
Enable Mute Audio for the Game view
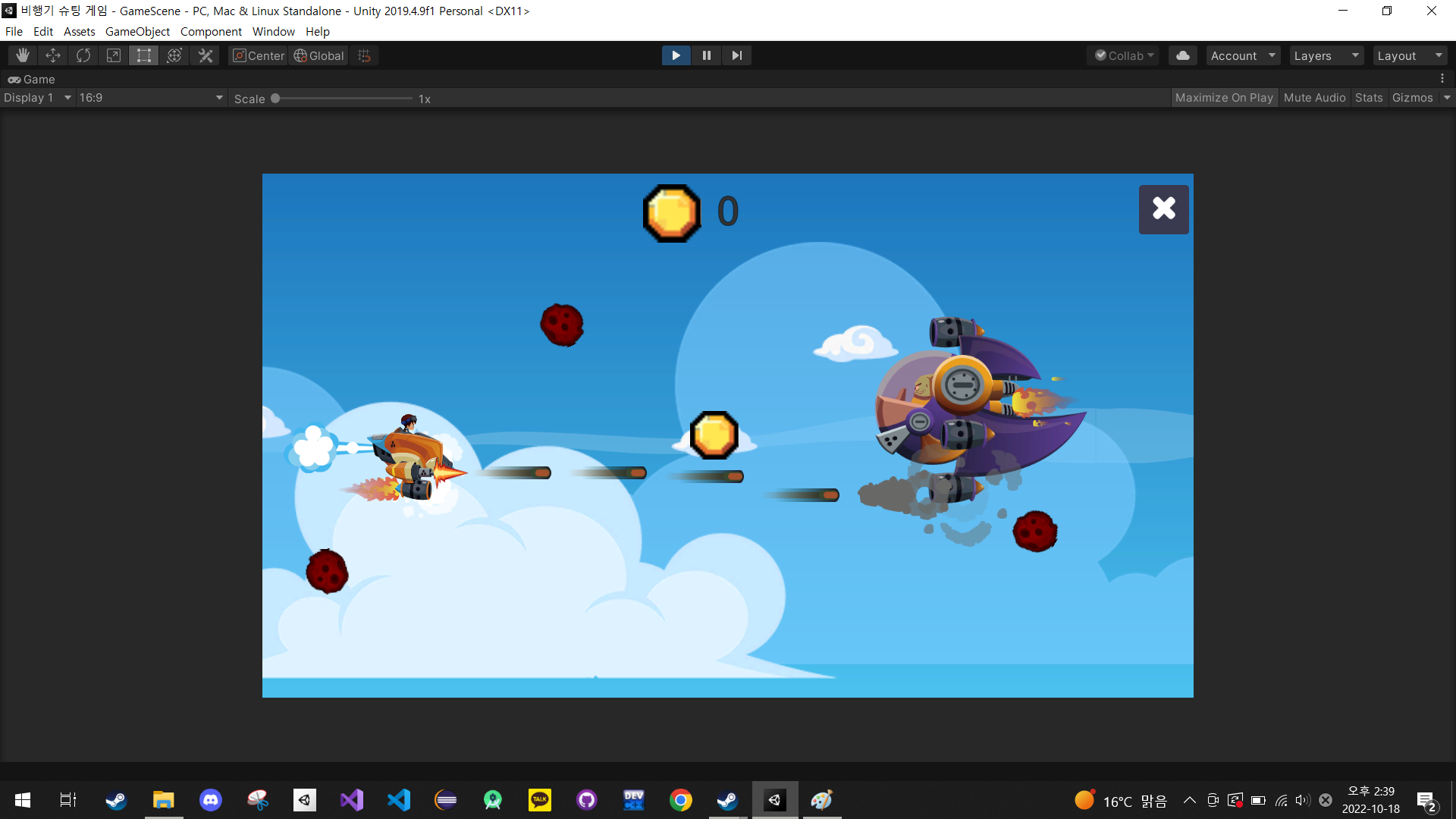[x=1314, y=97]
